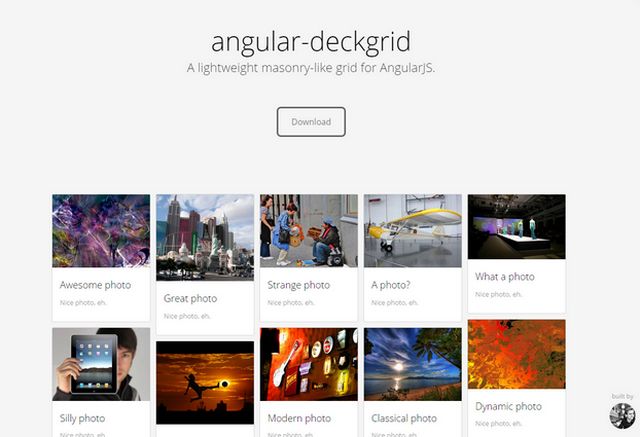
Task: Open the 'What a photo' title
Action: click(505, 277)
